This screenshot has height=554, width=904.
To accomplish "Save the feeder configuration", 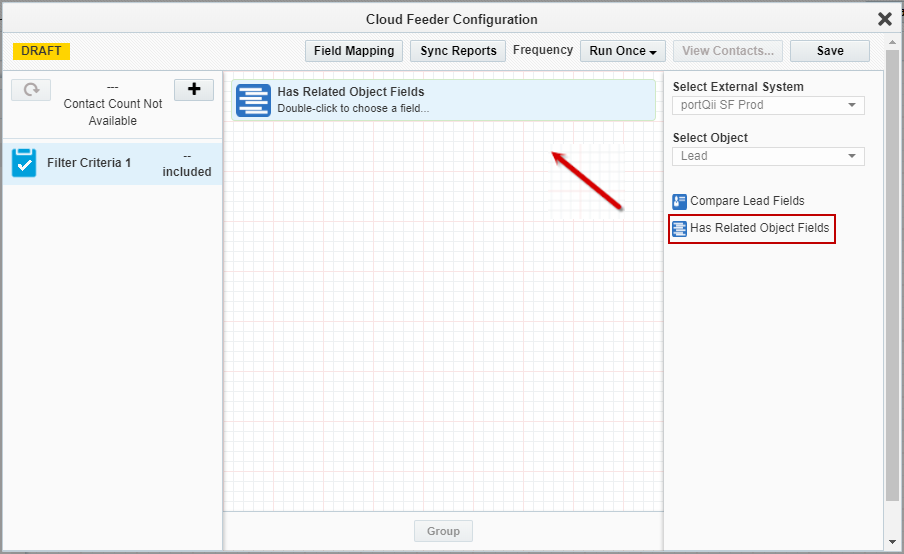I will pyautogui.click(x=829, y=51).
